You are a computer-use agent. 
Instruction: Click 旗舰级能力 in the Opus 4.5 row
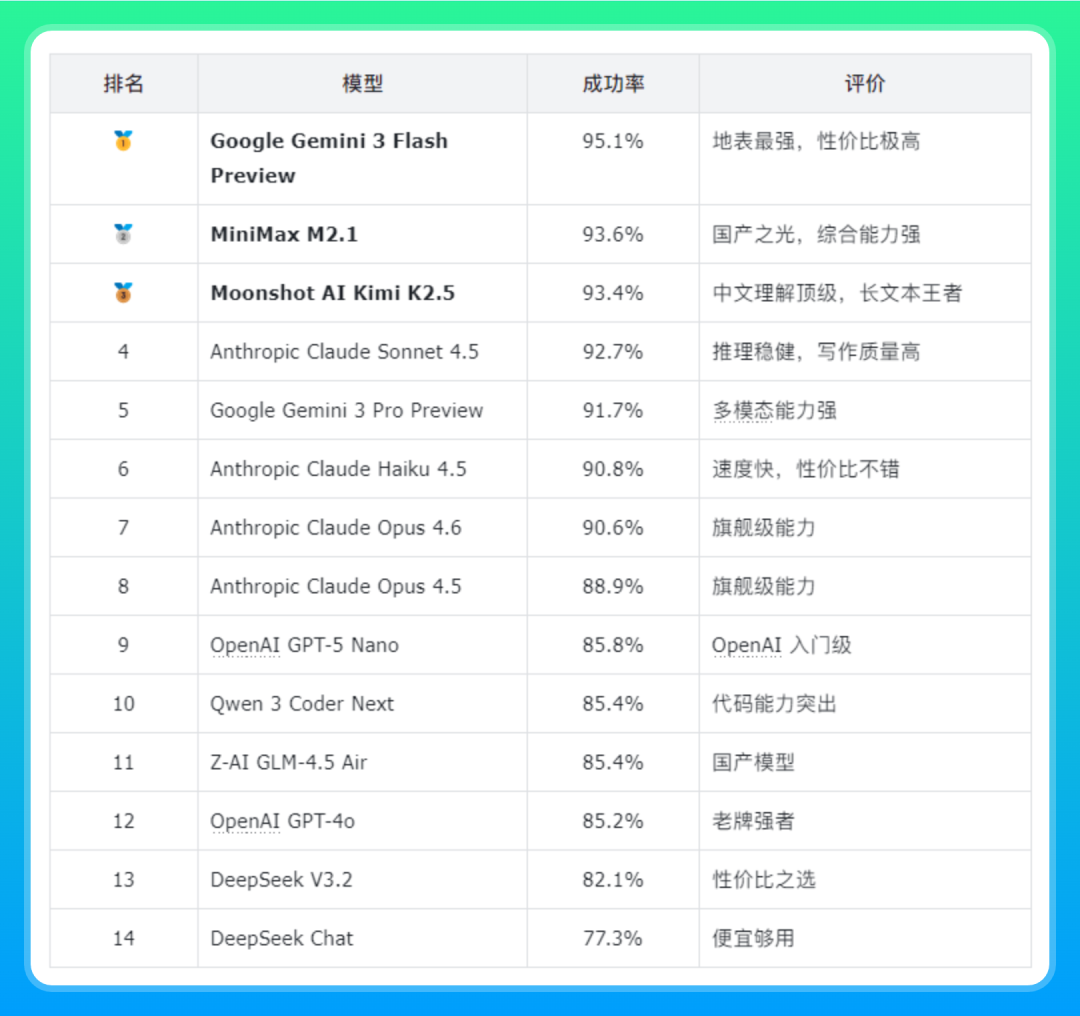tap(764, 586)
